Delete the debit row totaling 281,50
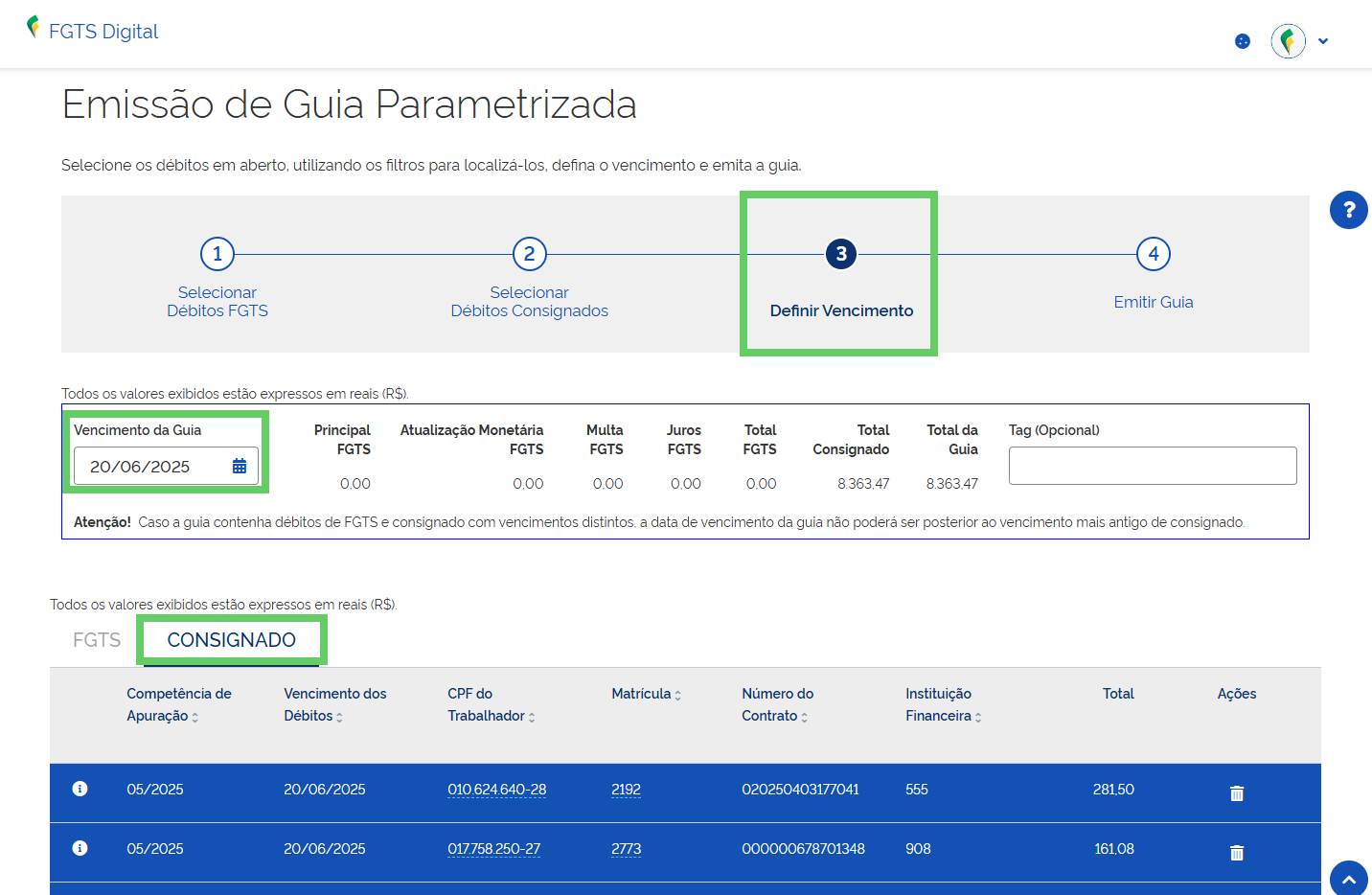 1237,792
